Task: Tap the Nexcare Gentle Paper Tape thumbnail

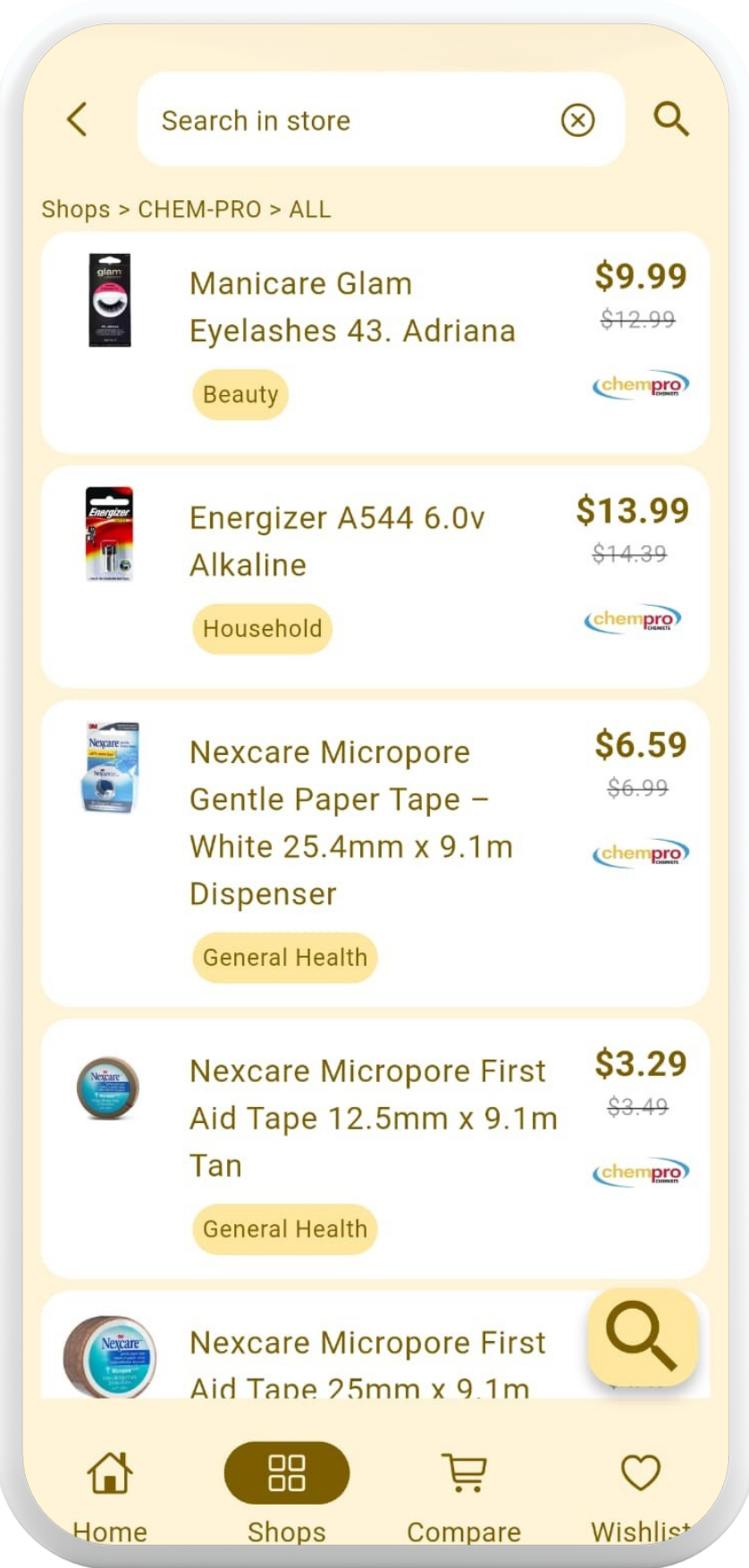Action: (111, 767)
